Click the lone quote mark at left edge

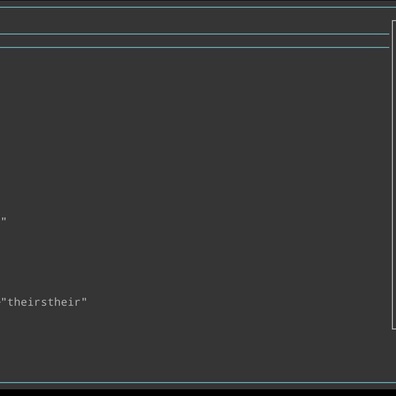pos(4,219)
